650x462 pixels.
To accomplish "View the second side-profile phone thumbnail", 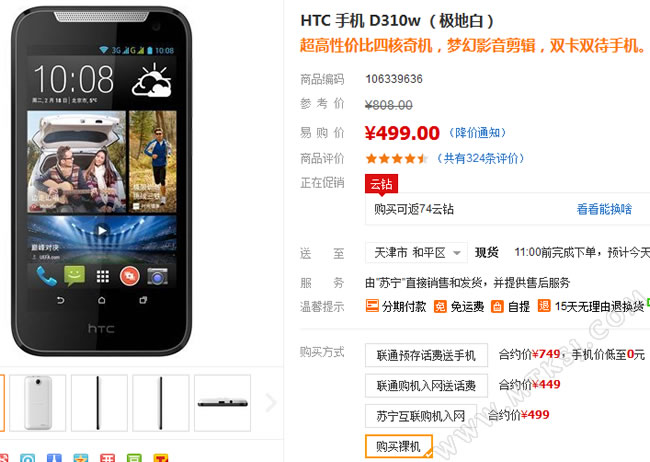I will point(161,403).
